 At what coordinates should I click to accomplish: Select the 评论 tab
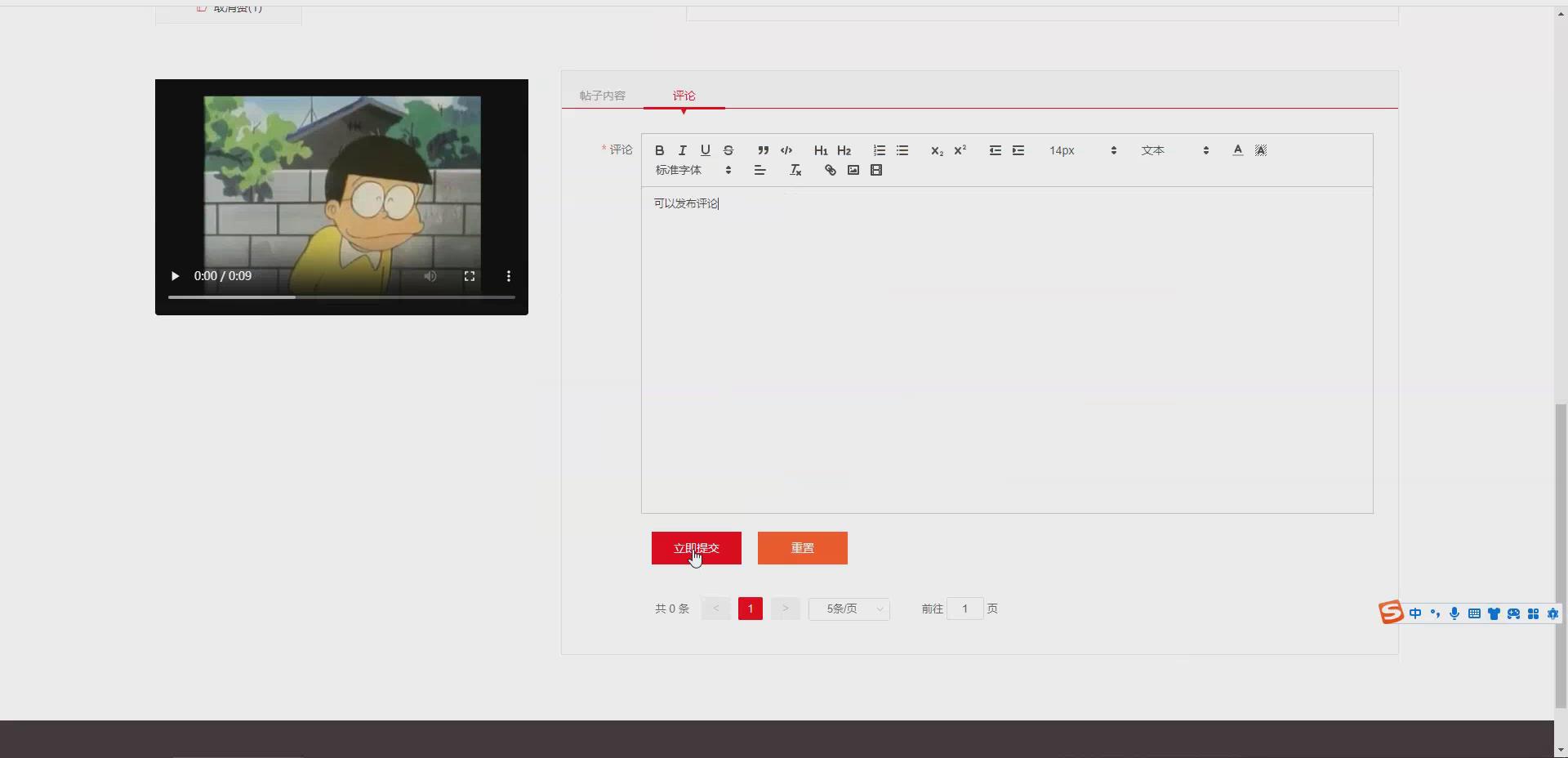coord(684,96)
